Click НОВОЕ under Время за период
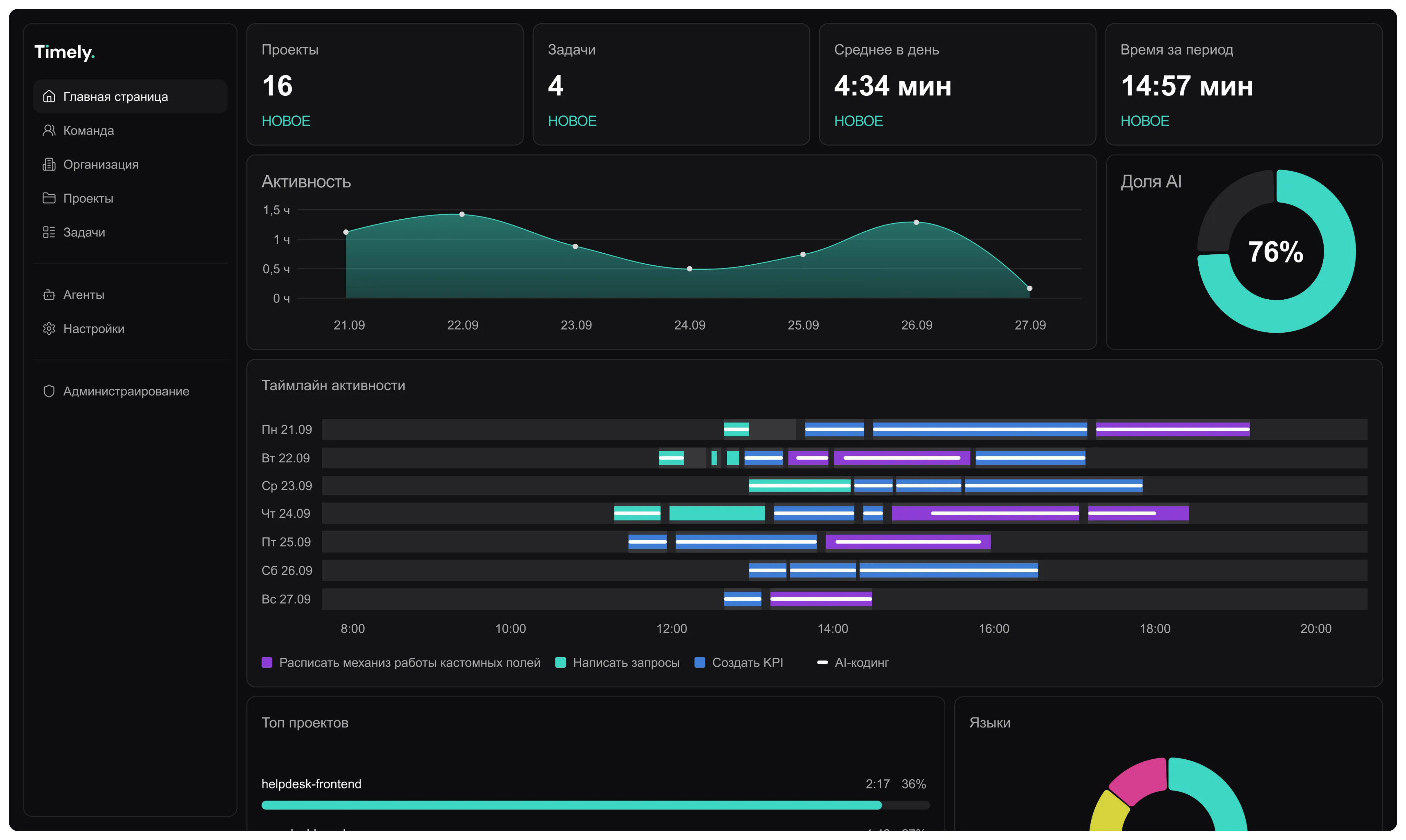 [1145, 121]
